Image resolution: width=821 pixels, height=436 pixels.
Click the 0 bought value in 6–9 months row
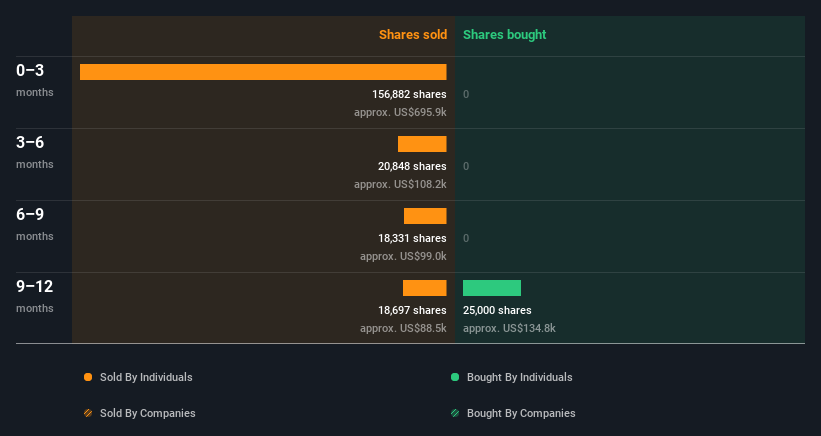pos(466,238)
